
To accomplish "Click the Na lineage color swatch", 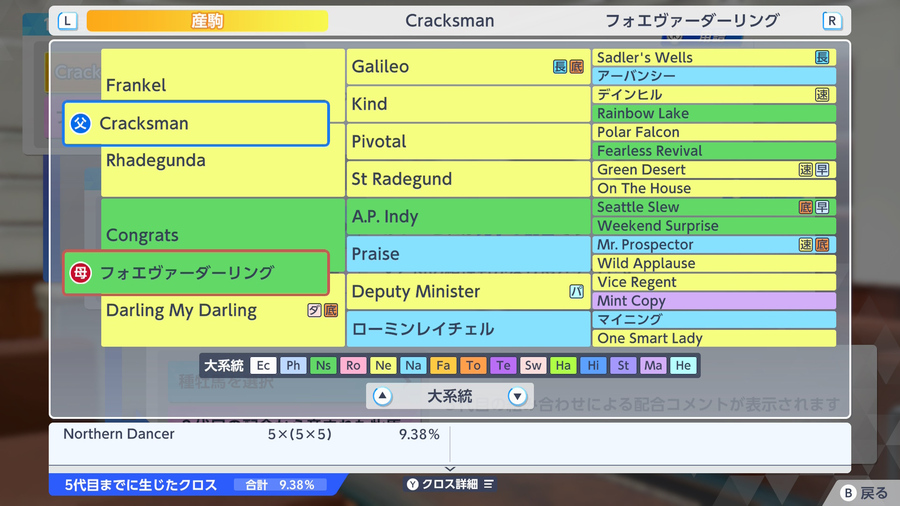I will pyautogui.click(x=413, y=365).
